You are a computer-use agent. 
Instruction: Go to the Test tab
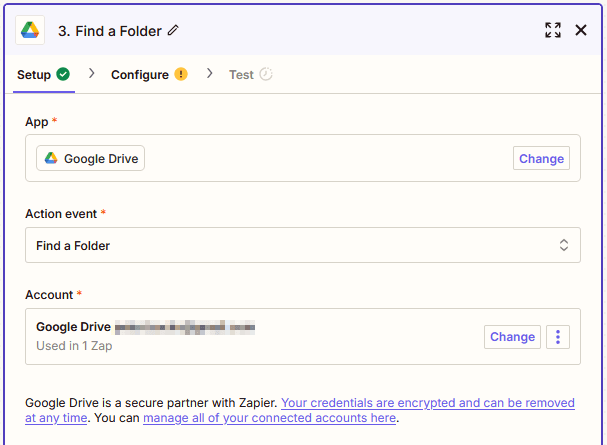[x=250, y=74]
